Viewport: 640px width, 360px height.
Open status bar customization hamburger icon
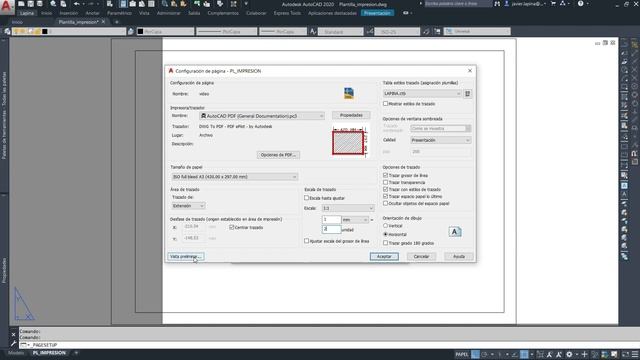tap(635, 354)
